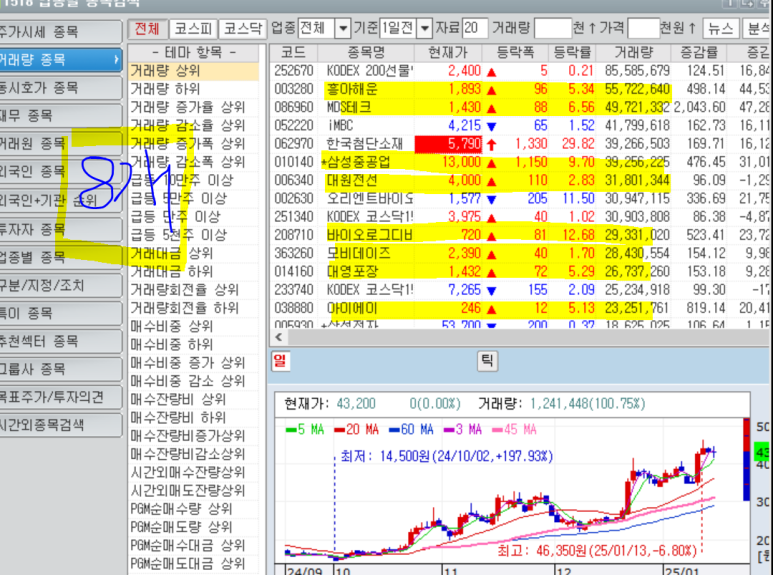Open 주가시세 종목 in sidebar
773x575 pixels.
pos(60,32)
